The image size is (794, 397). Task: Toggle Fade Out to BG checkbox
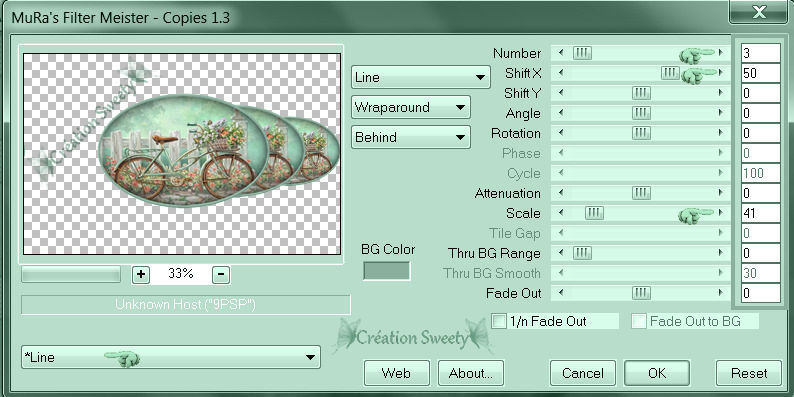point(639,321)
